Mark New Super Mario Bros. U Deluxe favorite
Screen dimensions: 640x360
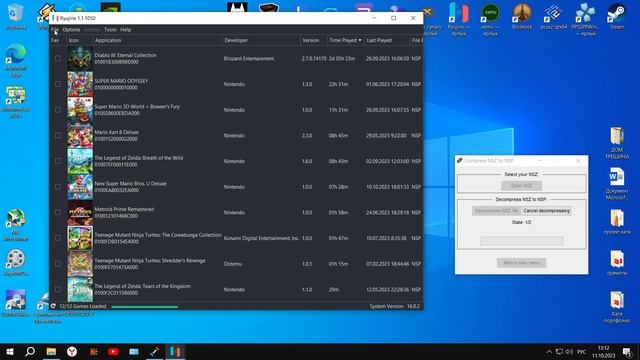pos(58,187)
